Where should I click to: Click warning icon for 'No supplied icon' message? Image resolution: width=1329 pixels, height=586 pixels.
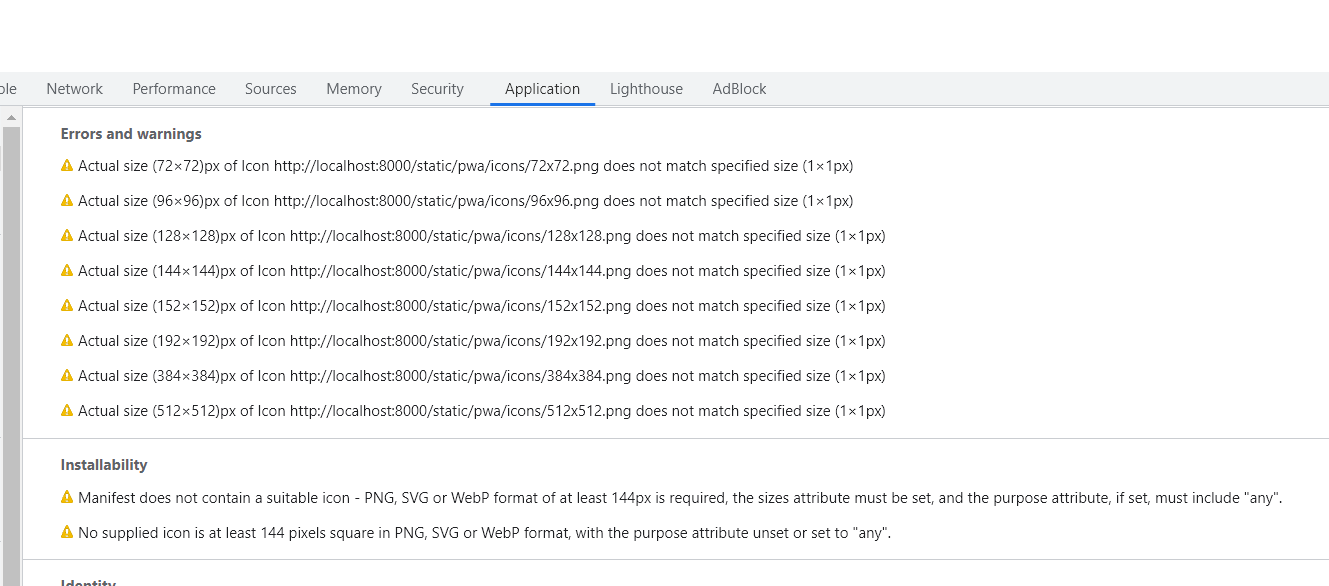pyautogui.click(x=67, y=532)
